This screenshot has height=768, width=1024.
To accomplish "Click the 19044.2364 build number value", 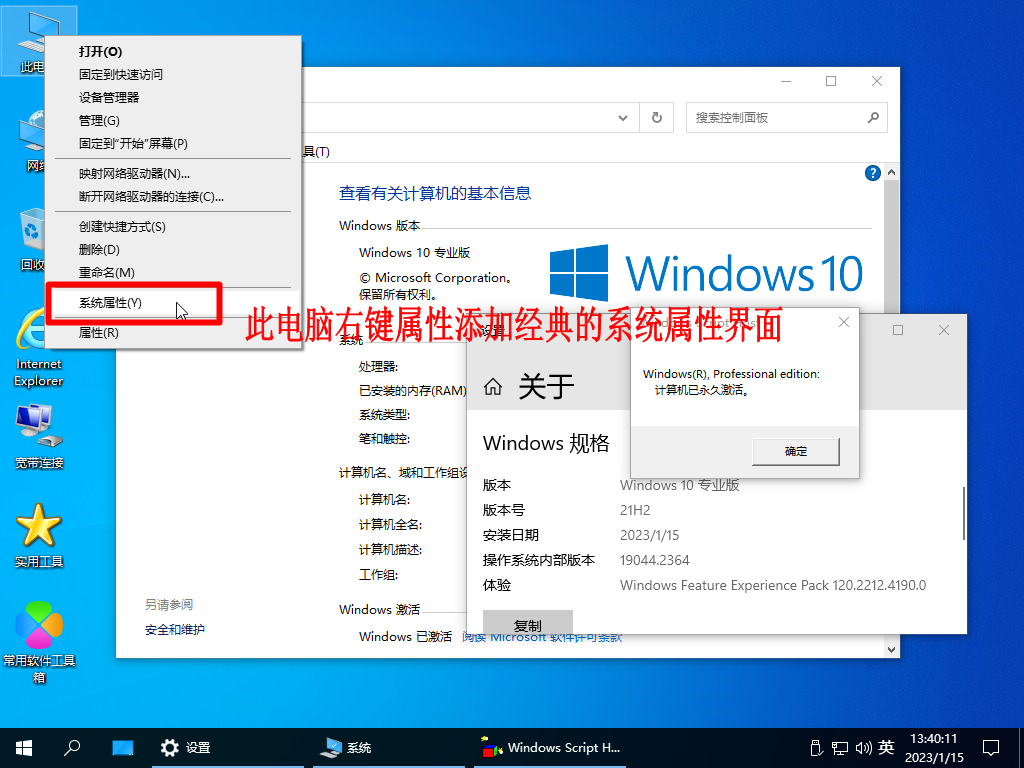I will click(x=654, y=560).
